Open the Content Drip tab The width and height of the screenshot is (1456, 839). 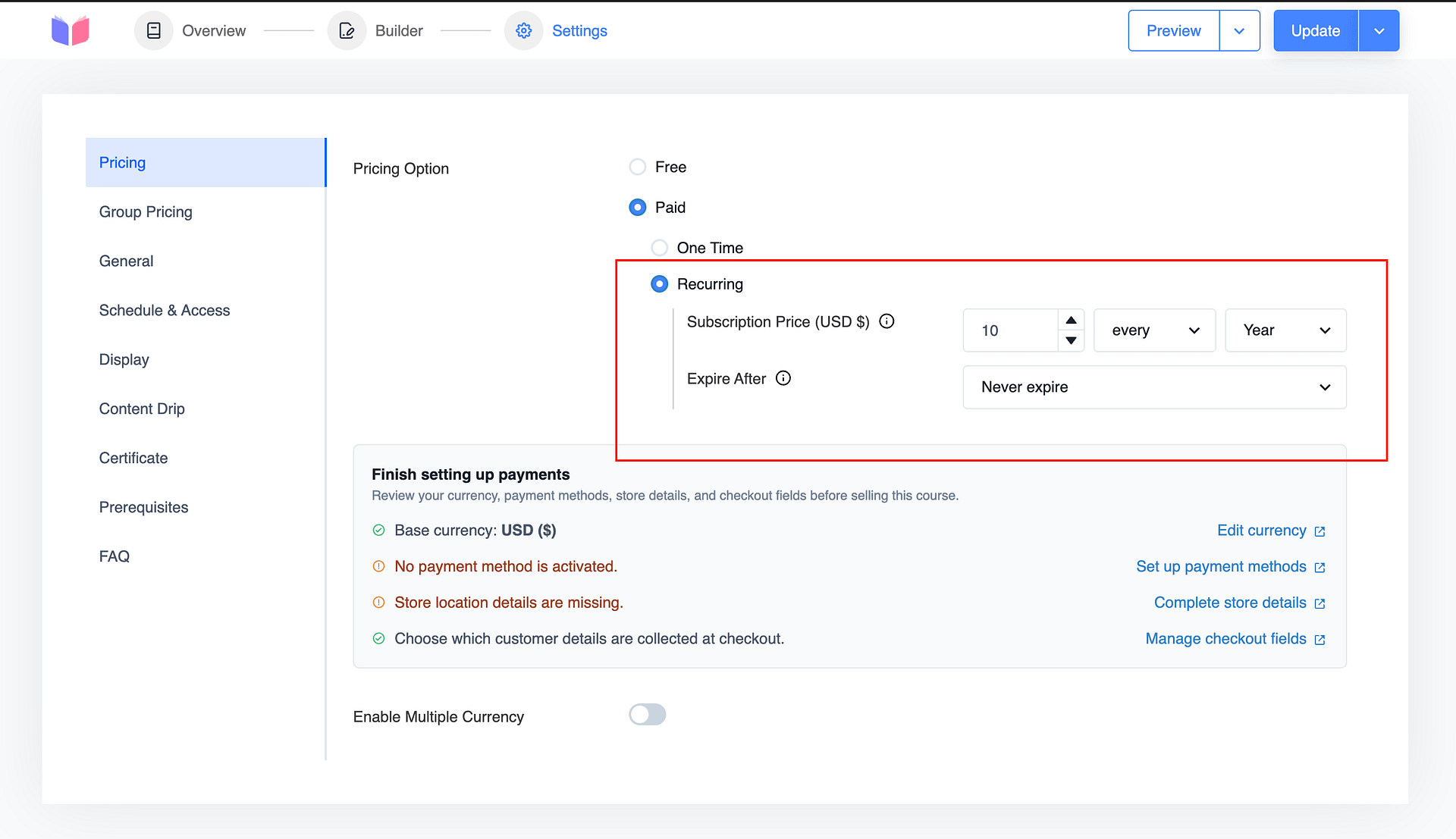[206, 409]
